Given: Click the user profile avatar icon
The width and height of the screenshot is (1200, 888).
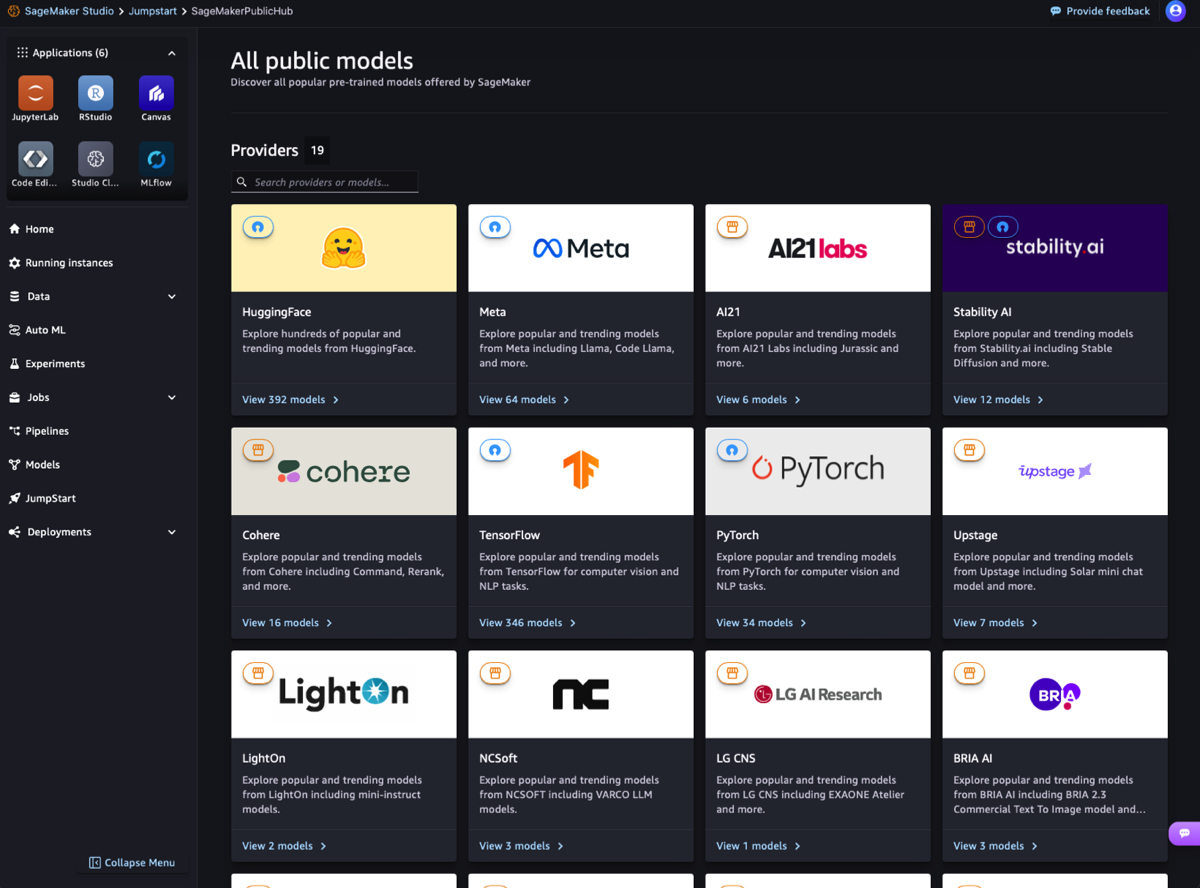Looking at the screenshot, I should [x=1176, y=11].
